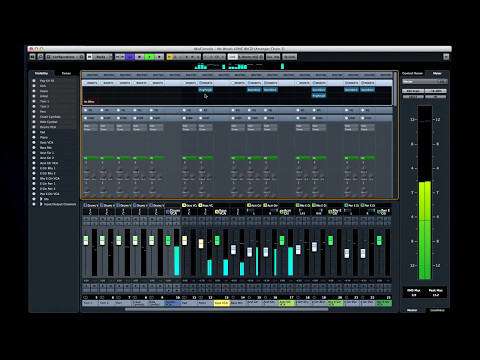Hide the Tom 1 channel
The width and height of the screenshot is (480, 360).
point(34,101)
